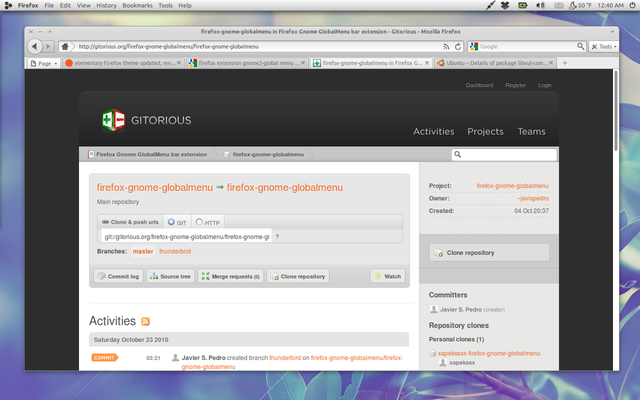Open the Bookmarks menu

tap(137, 5)
